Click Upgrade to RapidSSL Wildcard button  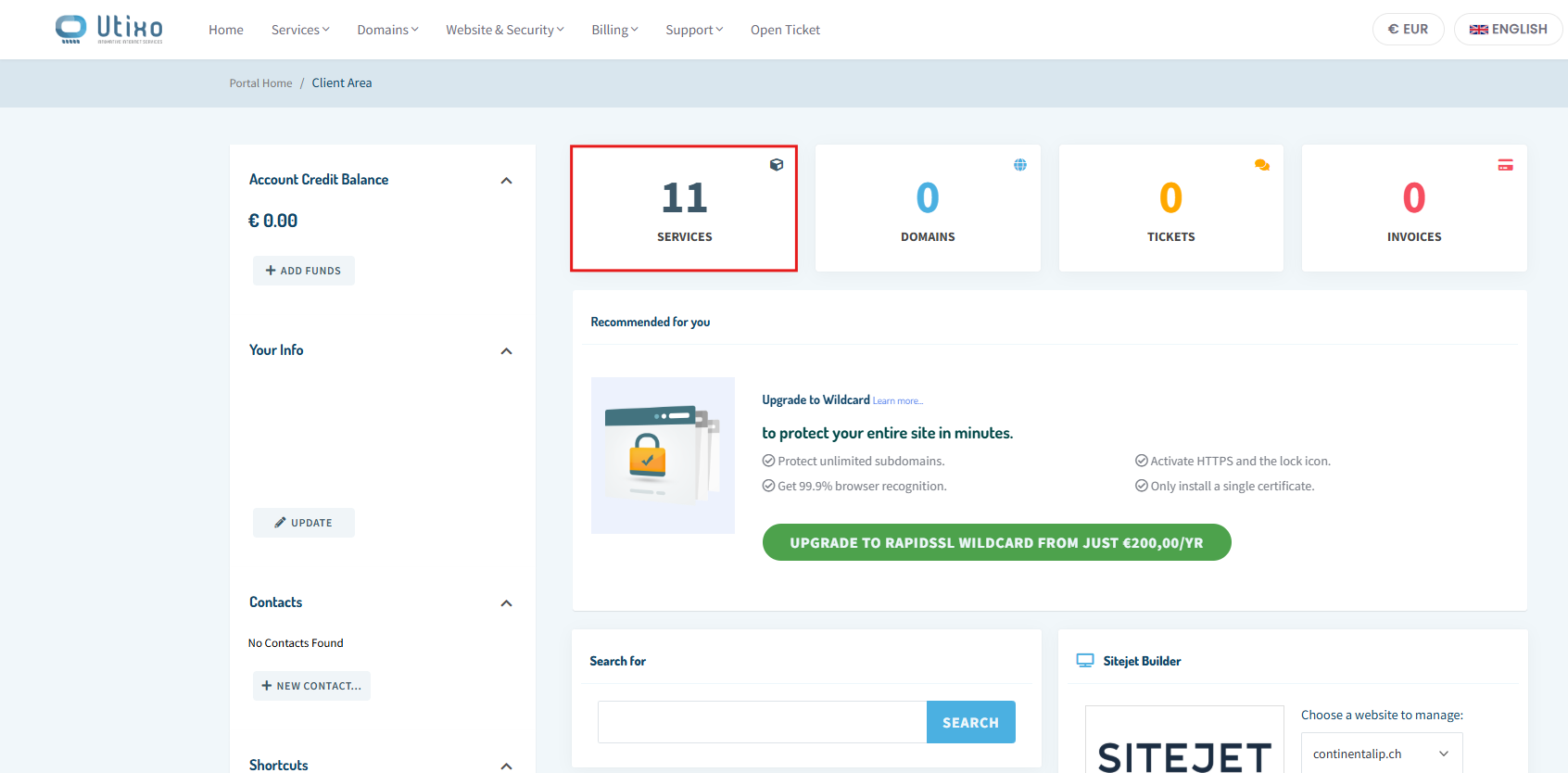tap(996, 542)
